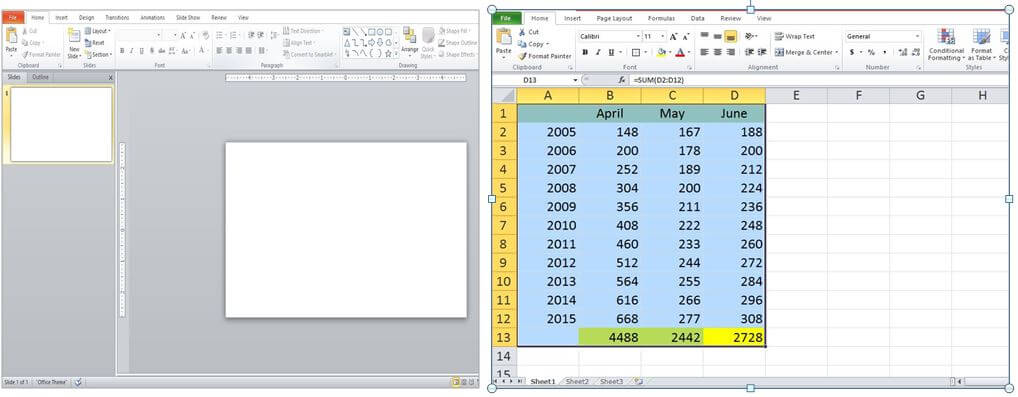Screen dimensions: 1018x397
Task: Click the Format as Table icon
Action: (x=981, y=45)
